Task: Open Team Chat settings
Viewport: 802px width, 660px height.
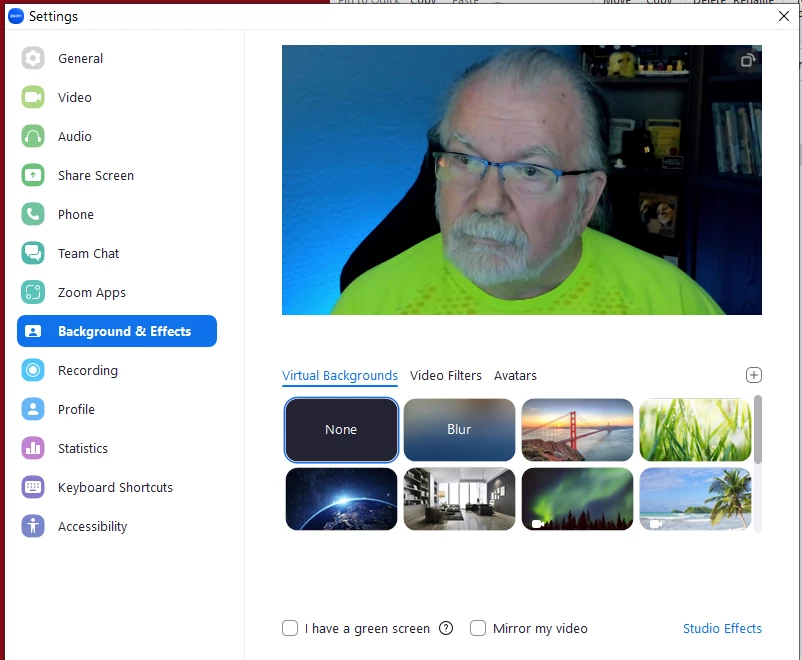Action: pyautogui.click(x=117, y=253)
